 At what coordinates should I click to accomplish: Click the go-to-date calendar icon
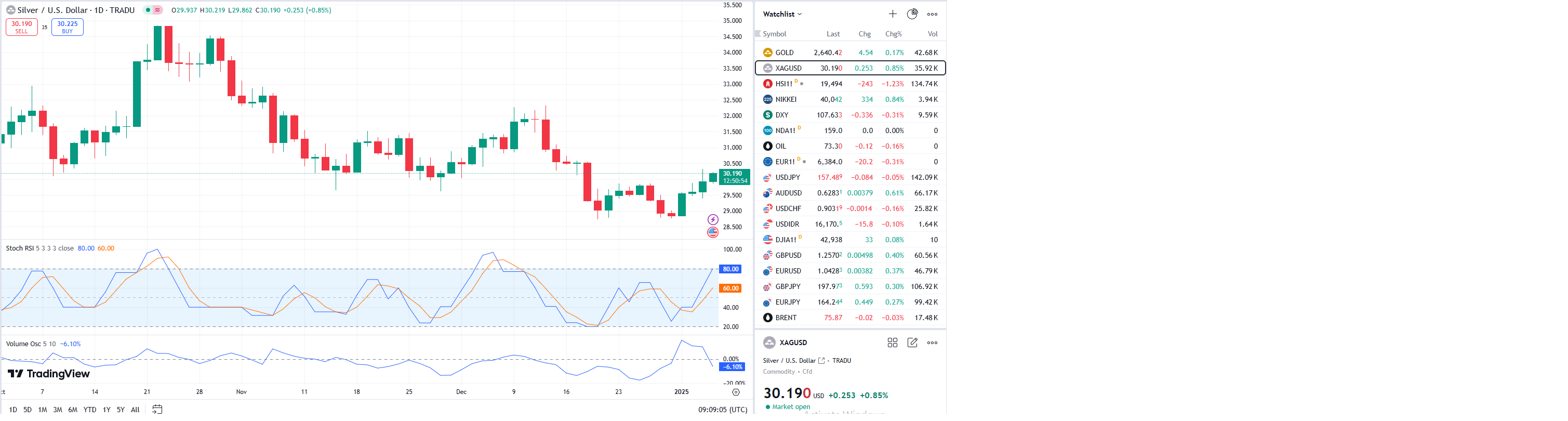[x=157, y=410]
